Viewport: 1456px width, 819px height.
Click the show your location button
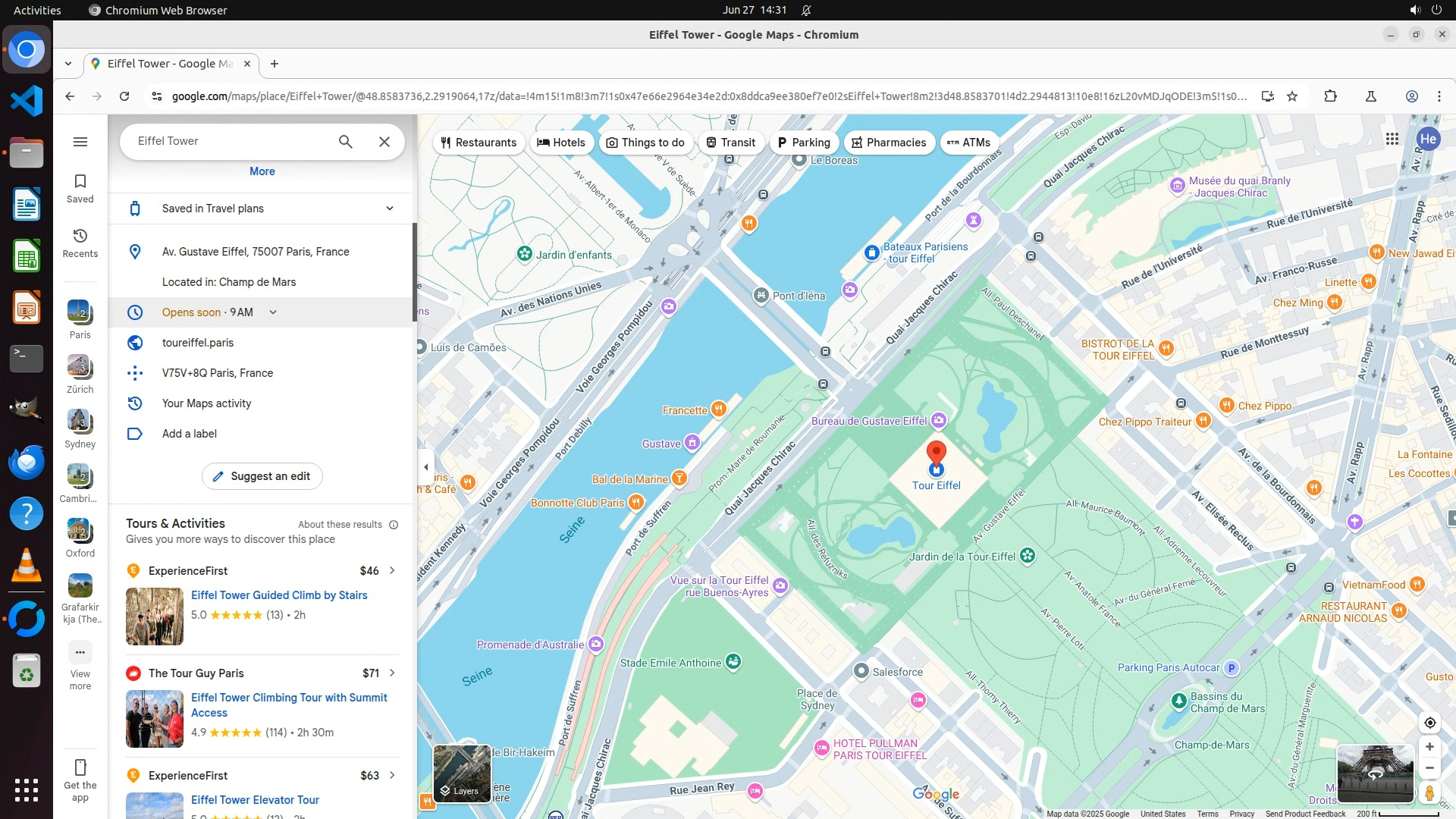point(1429,723)
